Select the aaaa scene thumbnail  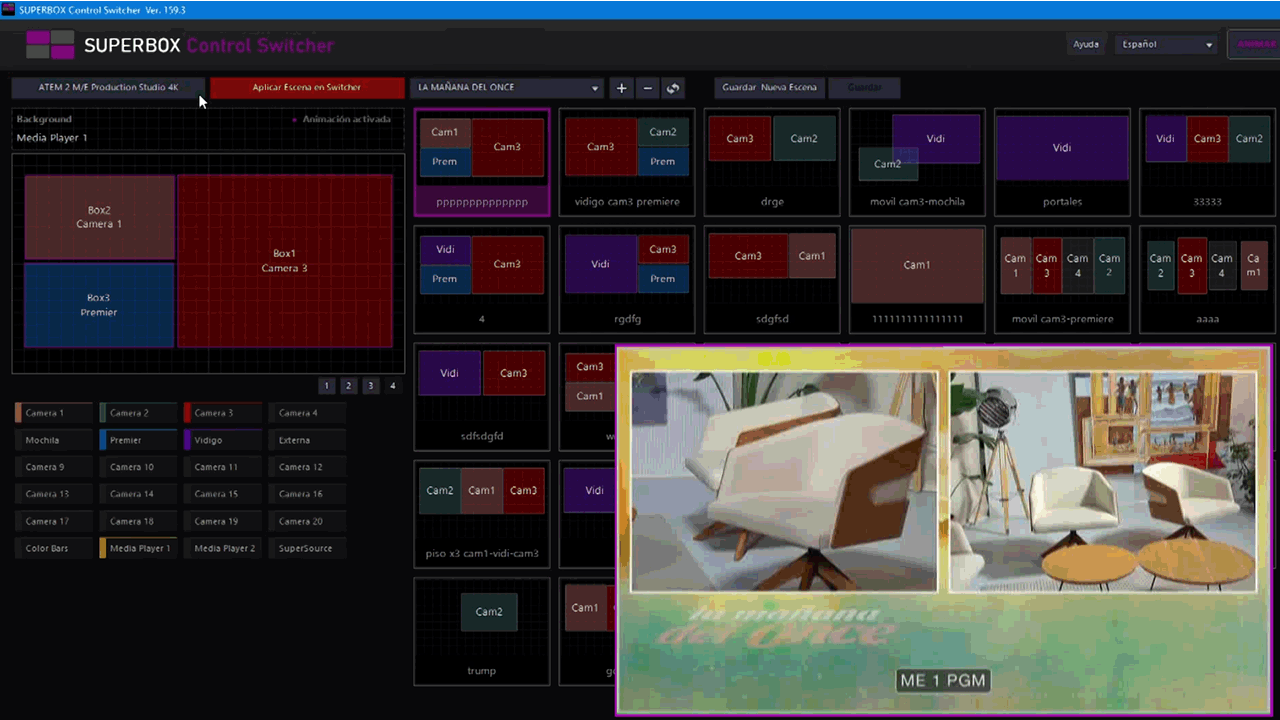click(1207, 279)
